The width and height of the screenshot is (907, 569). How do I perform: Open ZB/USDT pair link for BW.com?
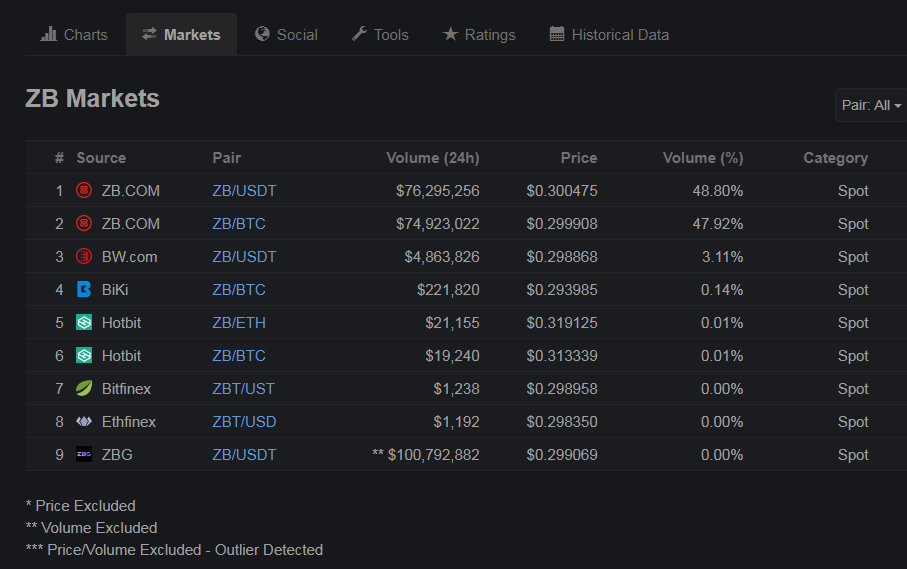(244, 257)
